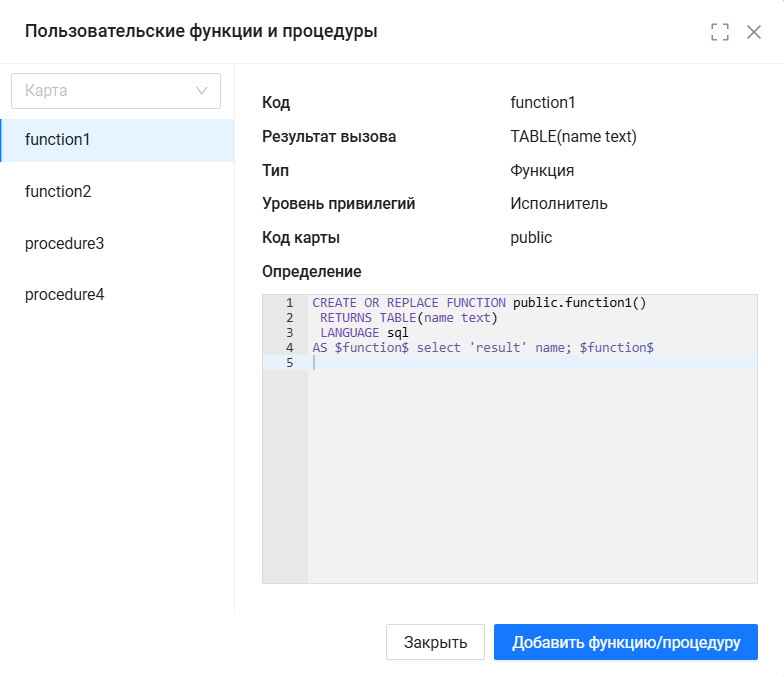Click line number 1 in editor gutter
This screenshot has height=677, width=784.
289,303
